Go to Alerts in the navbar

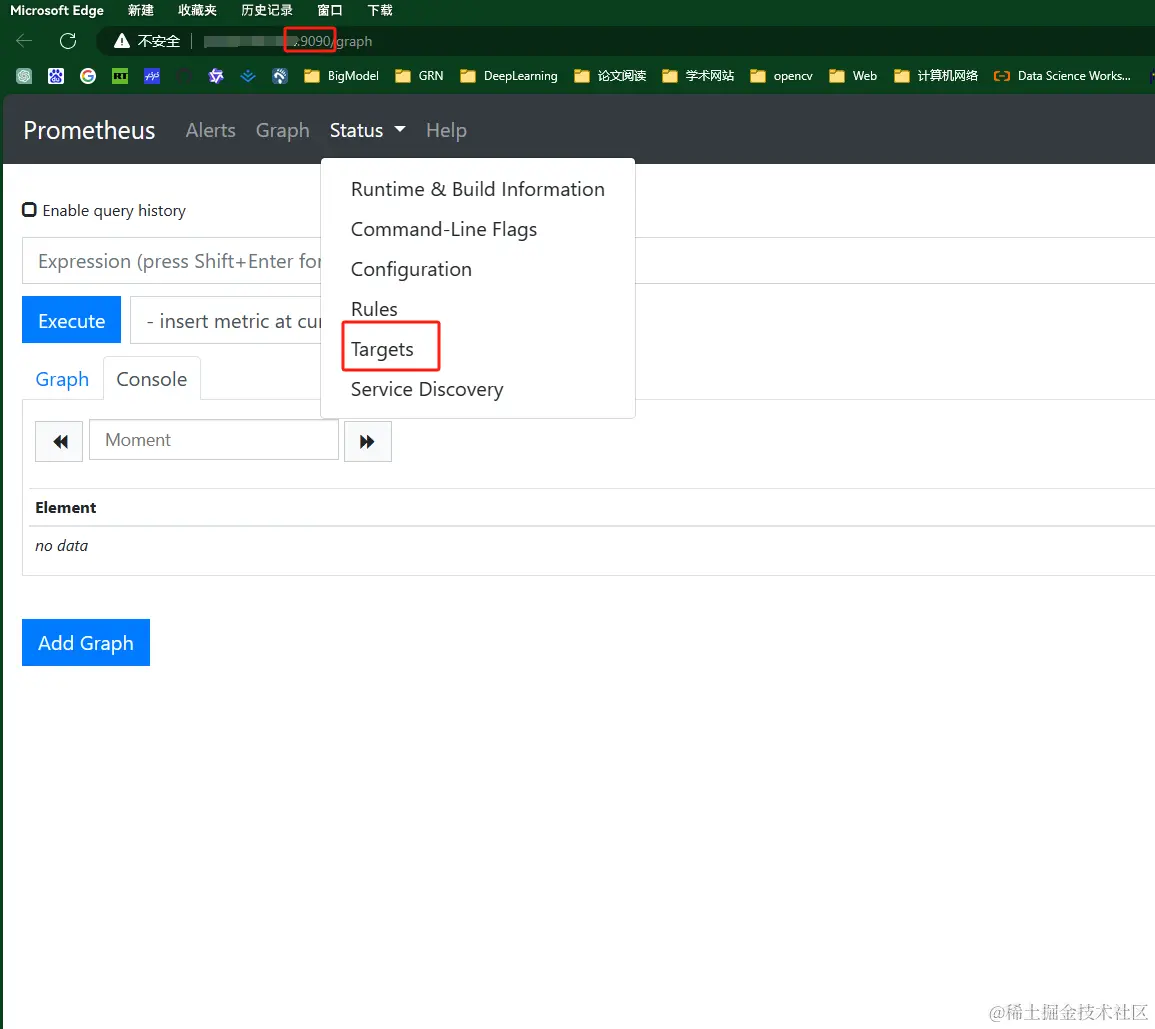tap(211, 130)
